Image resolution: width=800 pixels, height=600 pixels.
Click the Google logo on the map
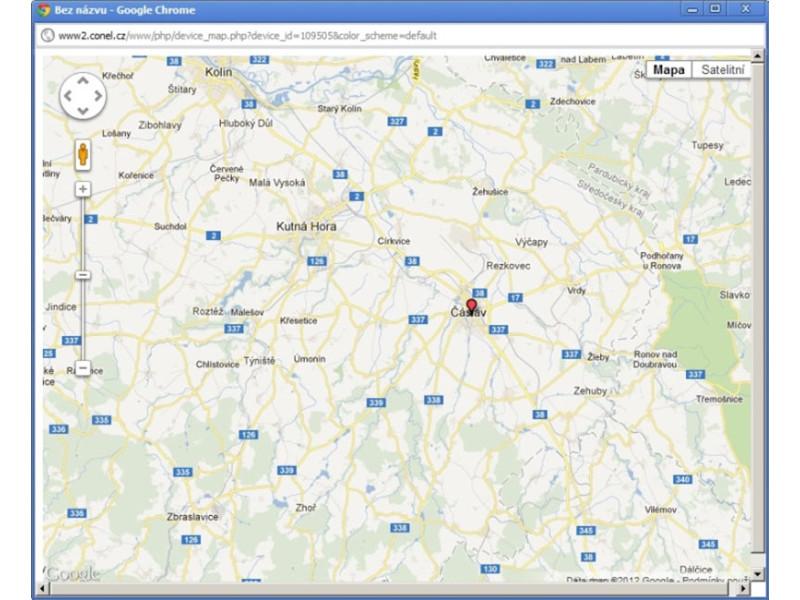(72, 574)
